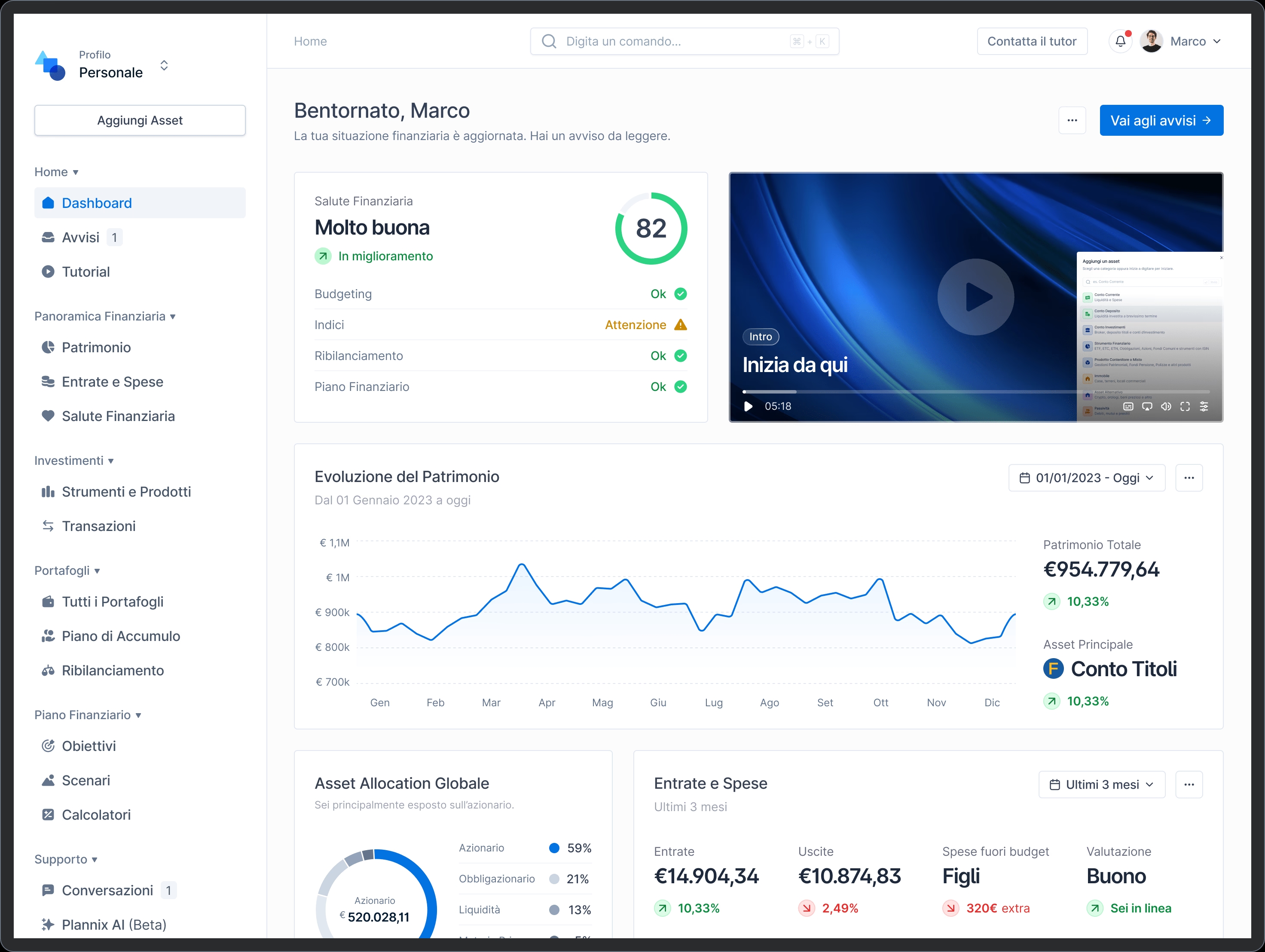Click Patrimonio Totale green arrow icon
Image resolution: width=1265 pixels, height=952 pixels.
coord(1052,601)
